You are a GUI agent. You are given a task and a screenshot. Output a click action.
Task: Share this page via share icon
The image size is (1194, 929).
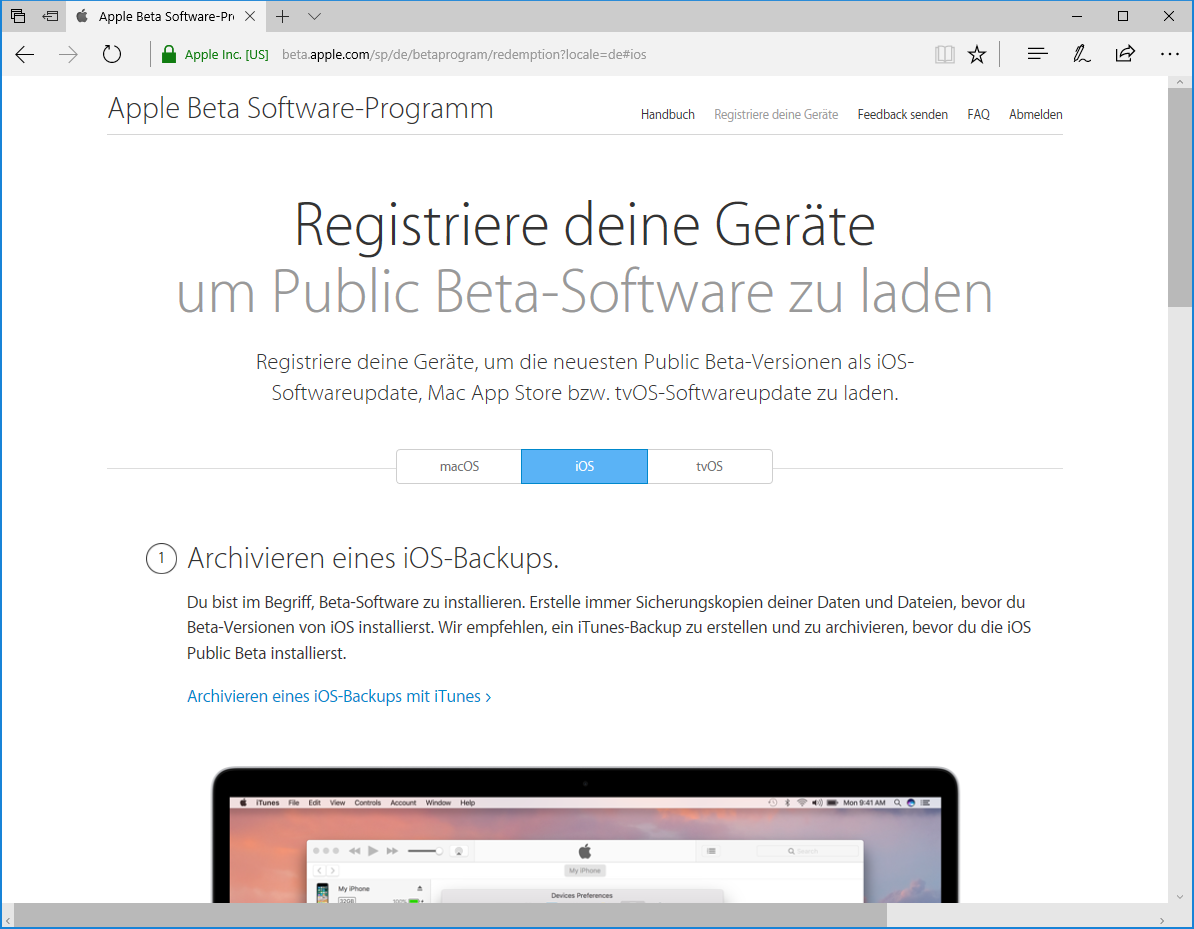(1125, 55)
